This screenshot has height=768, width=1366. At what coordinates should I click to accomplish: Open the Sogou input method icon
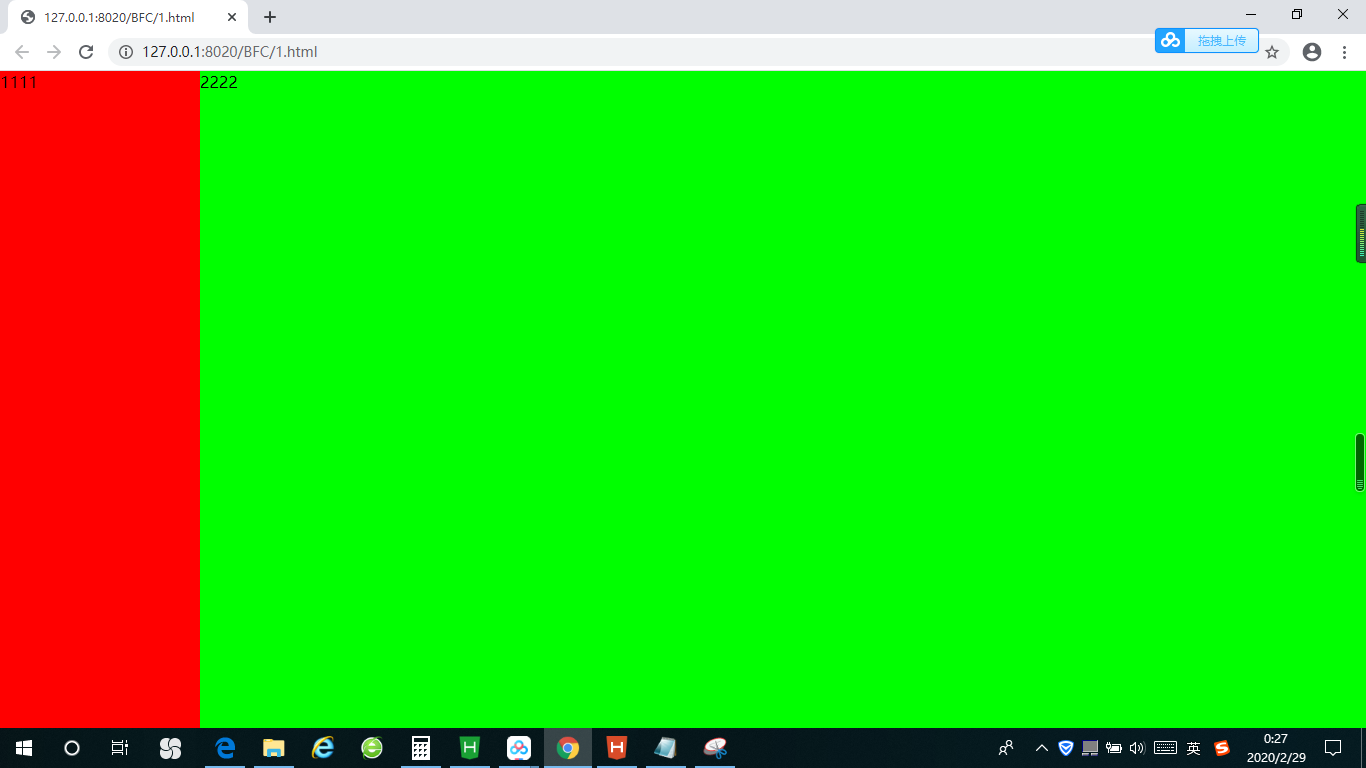tap(1222, 748)
